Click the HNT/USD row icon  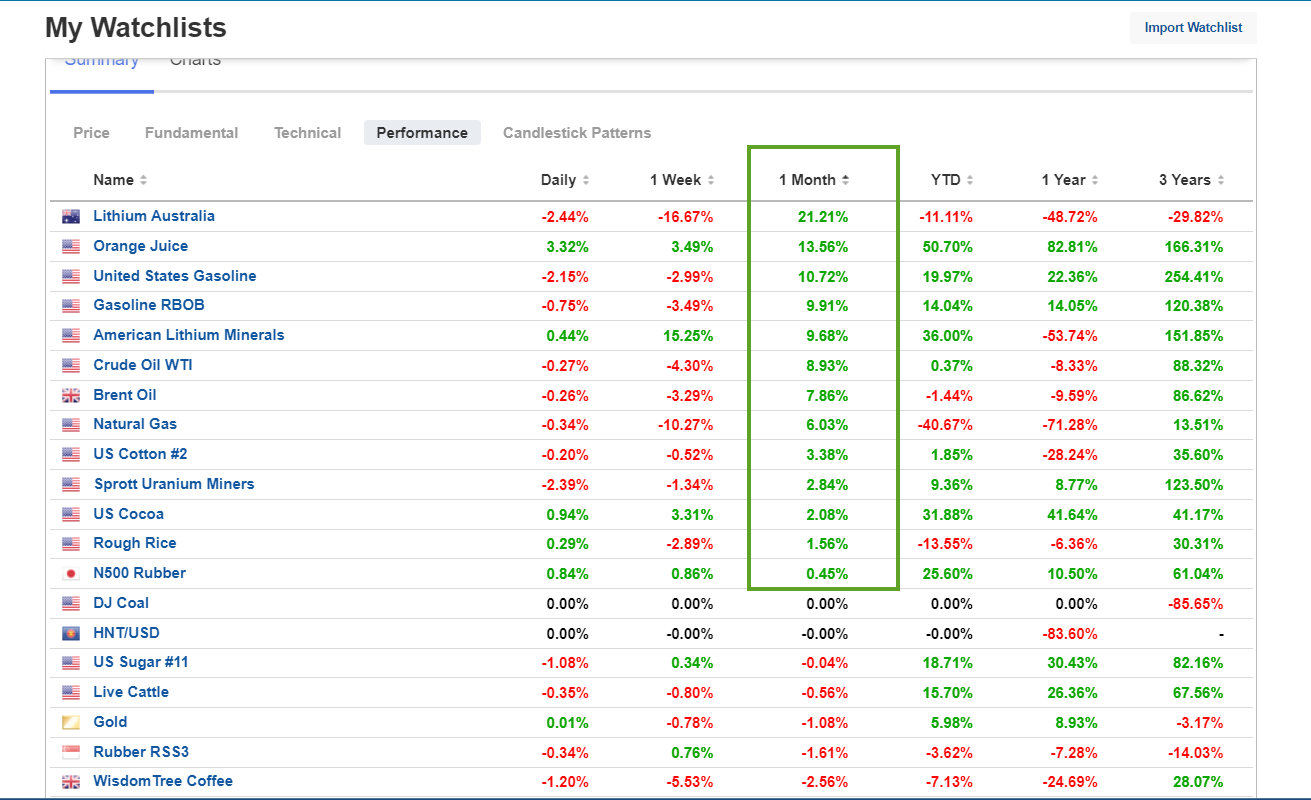pos(71,633)
